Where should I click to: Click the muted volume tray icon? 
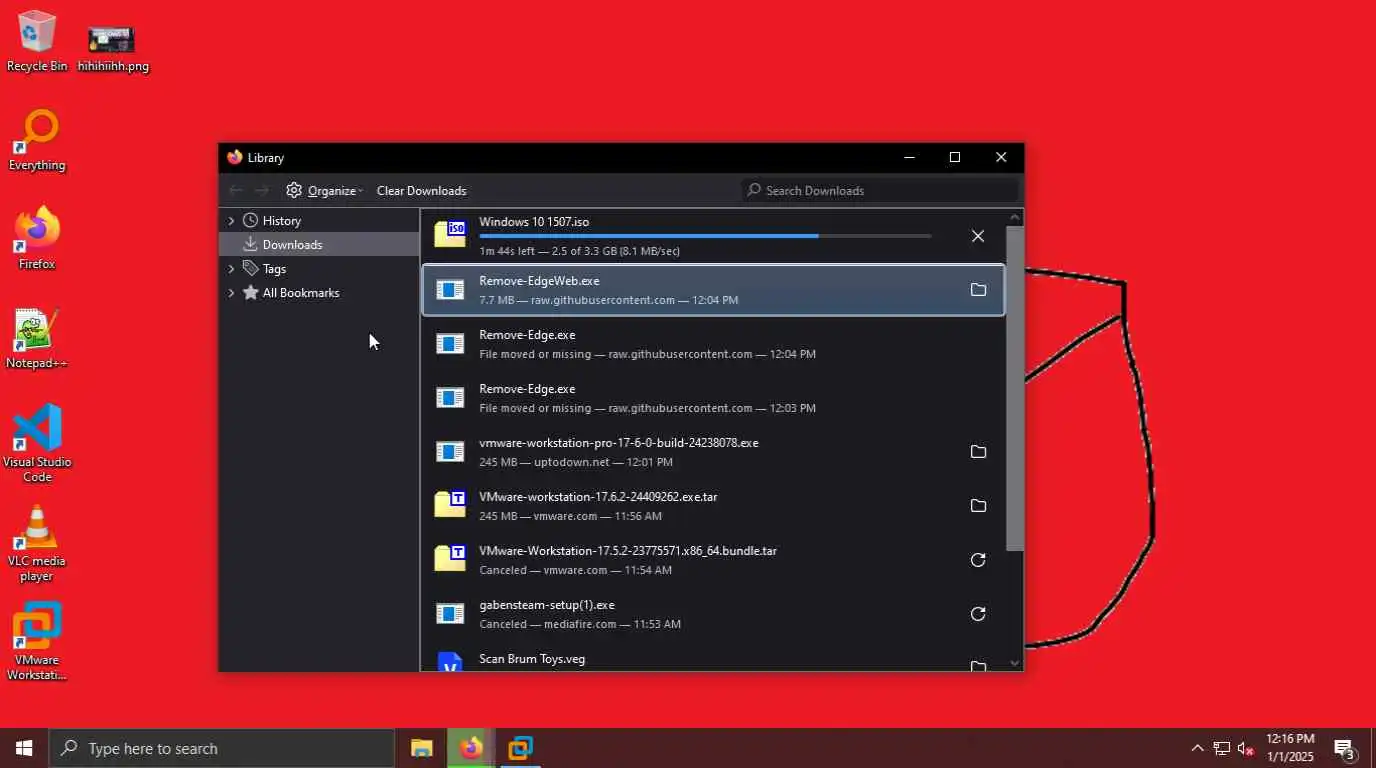(1246, 748)
